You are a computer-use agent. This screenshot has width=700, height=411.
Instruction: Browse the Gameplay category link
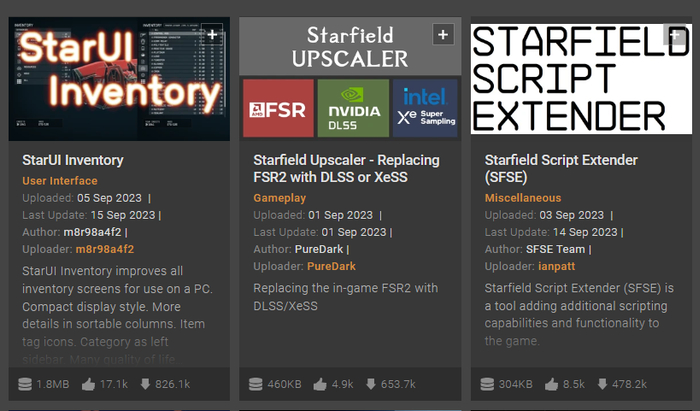coord(279,198)
